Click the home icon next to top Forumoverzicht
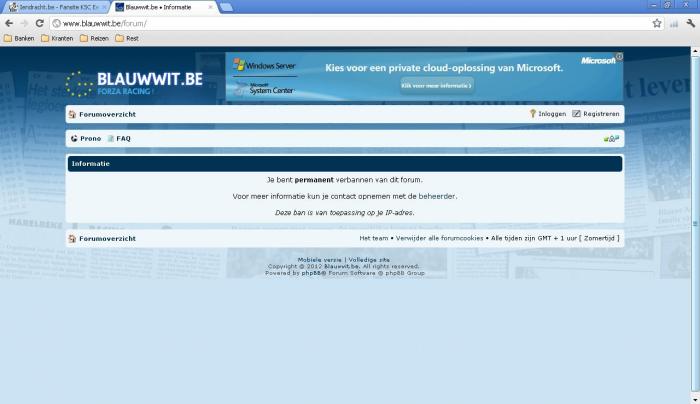The width and height of the screenshot is (700, 404). click(x=72, y=114)
